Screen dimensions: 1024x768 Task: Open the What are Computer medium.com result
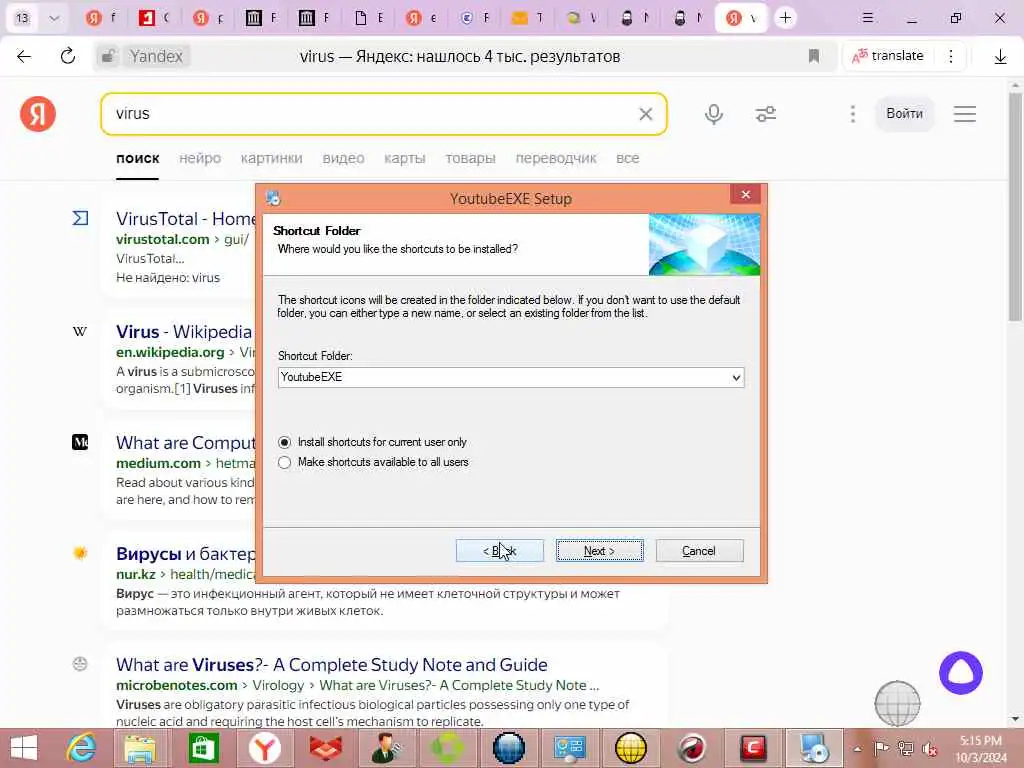[x=185, y=443]
